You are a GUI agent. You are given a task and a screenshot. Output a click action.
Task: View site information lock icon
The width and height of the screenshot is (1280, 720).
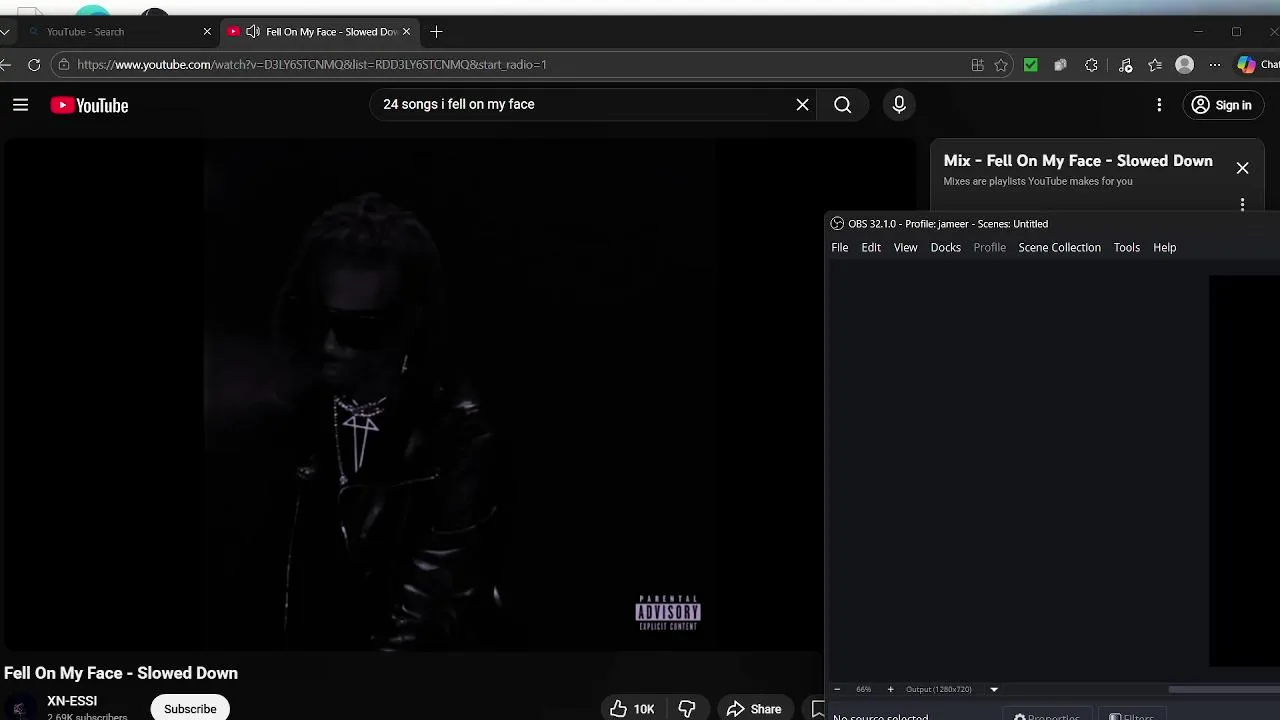coord(64,65)
